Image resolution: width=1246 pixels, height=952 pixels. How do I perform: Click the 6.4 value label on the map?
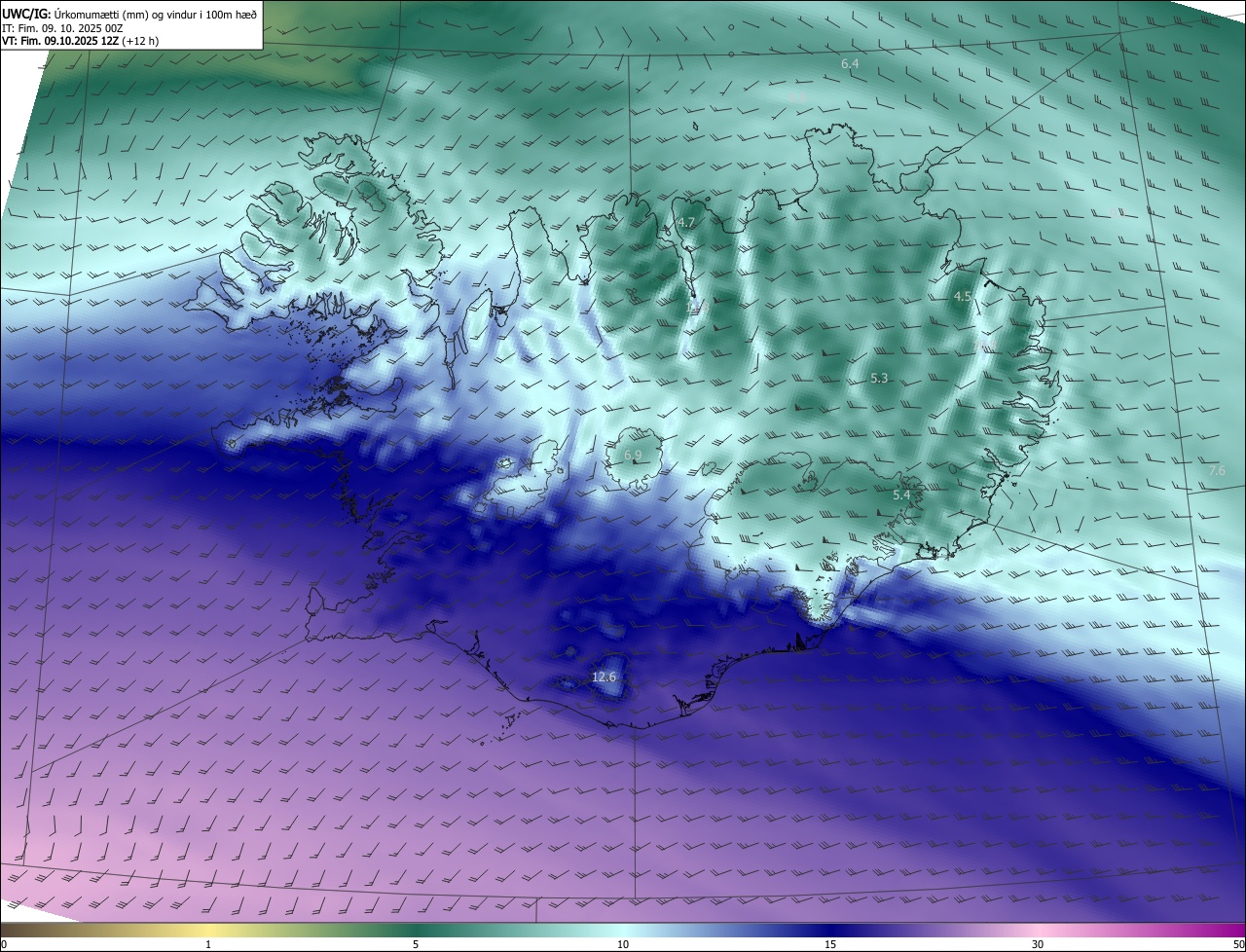850,63
